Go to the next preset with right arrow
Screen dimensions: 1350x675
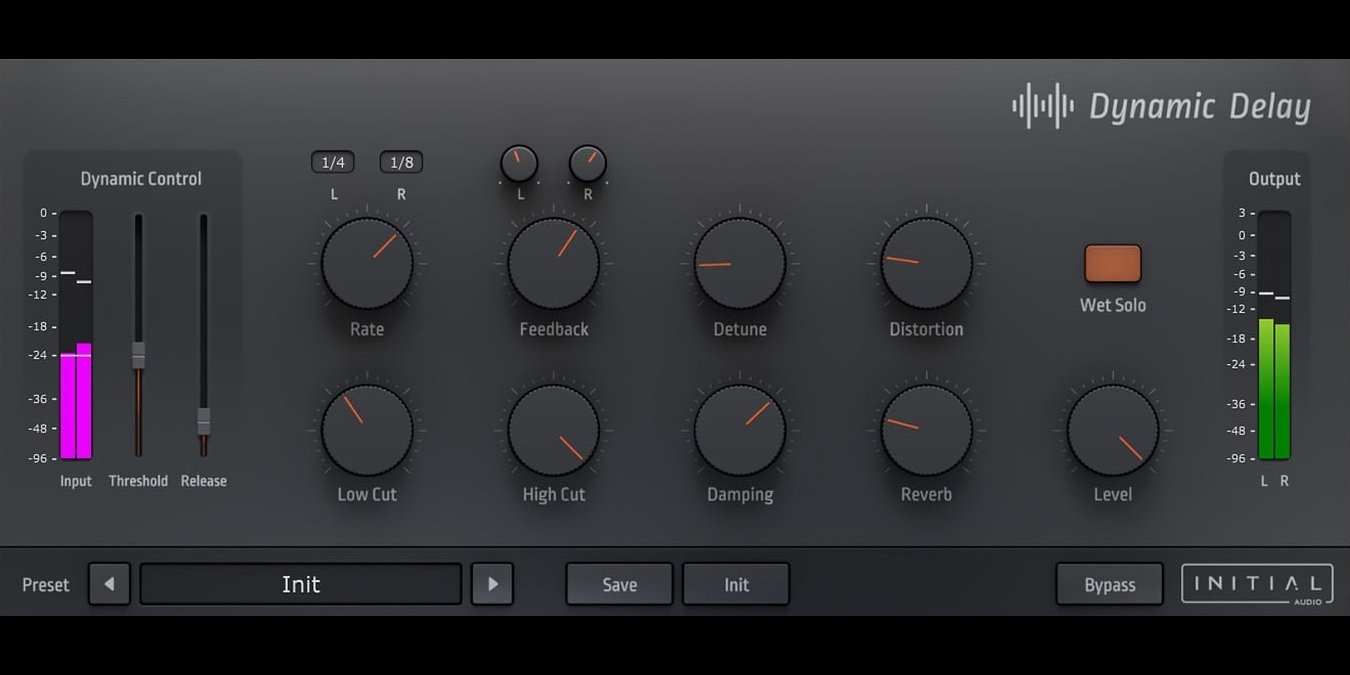pyautogui.click(x=492, y=584)
